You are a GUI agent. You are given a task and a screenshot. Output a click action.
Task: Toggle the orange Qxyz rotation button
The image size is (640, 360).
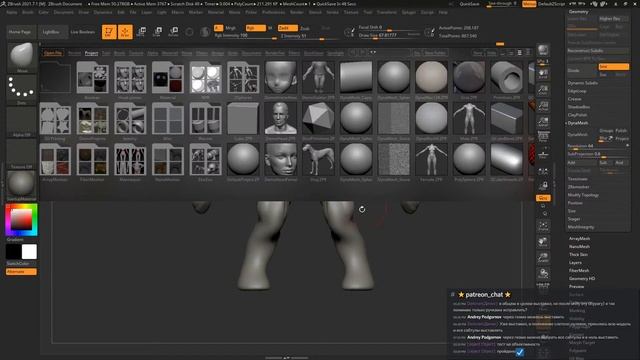point(543,198)
